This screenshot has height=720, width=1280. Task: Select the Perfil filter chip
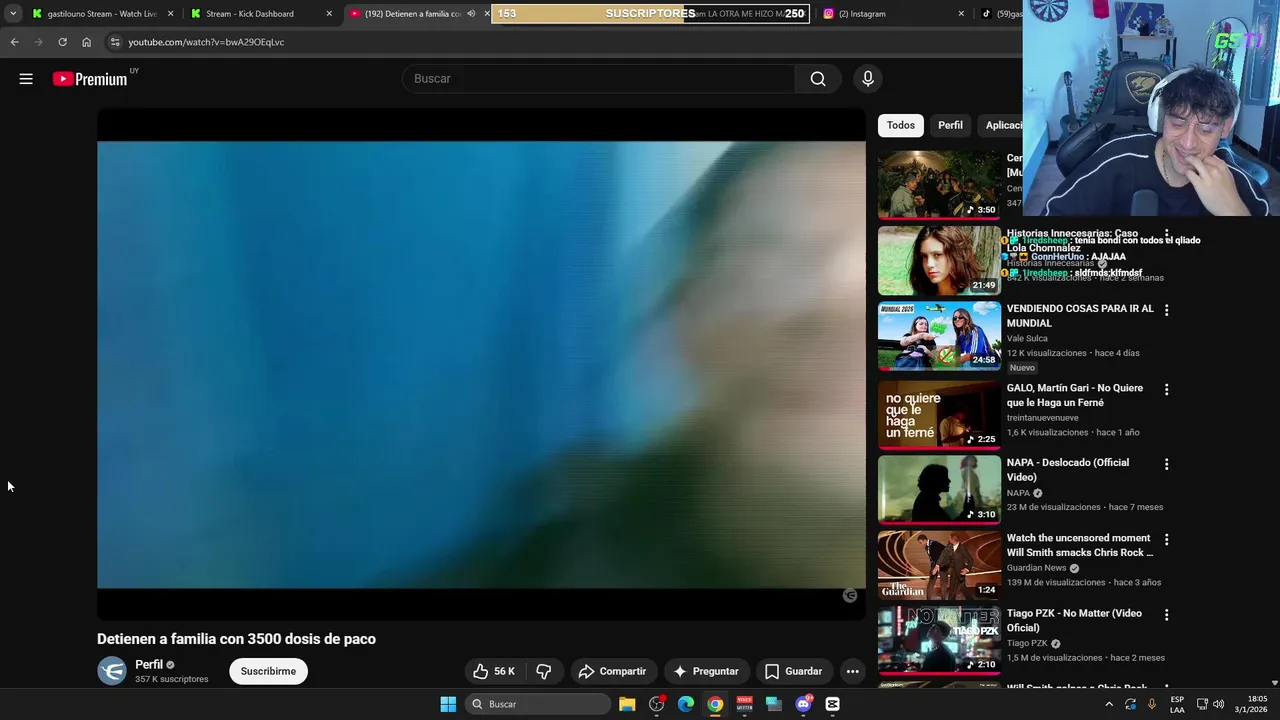pyautogui.click(x=950, y=125)
